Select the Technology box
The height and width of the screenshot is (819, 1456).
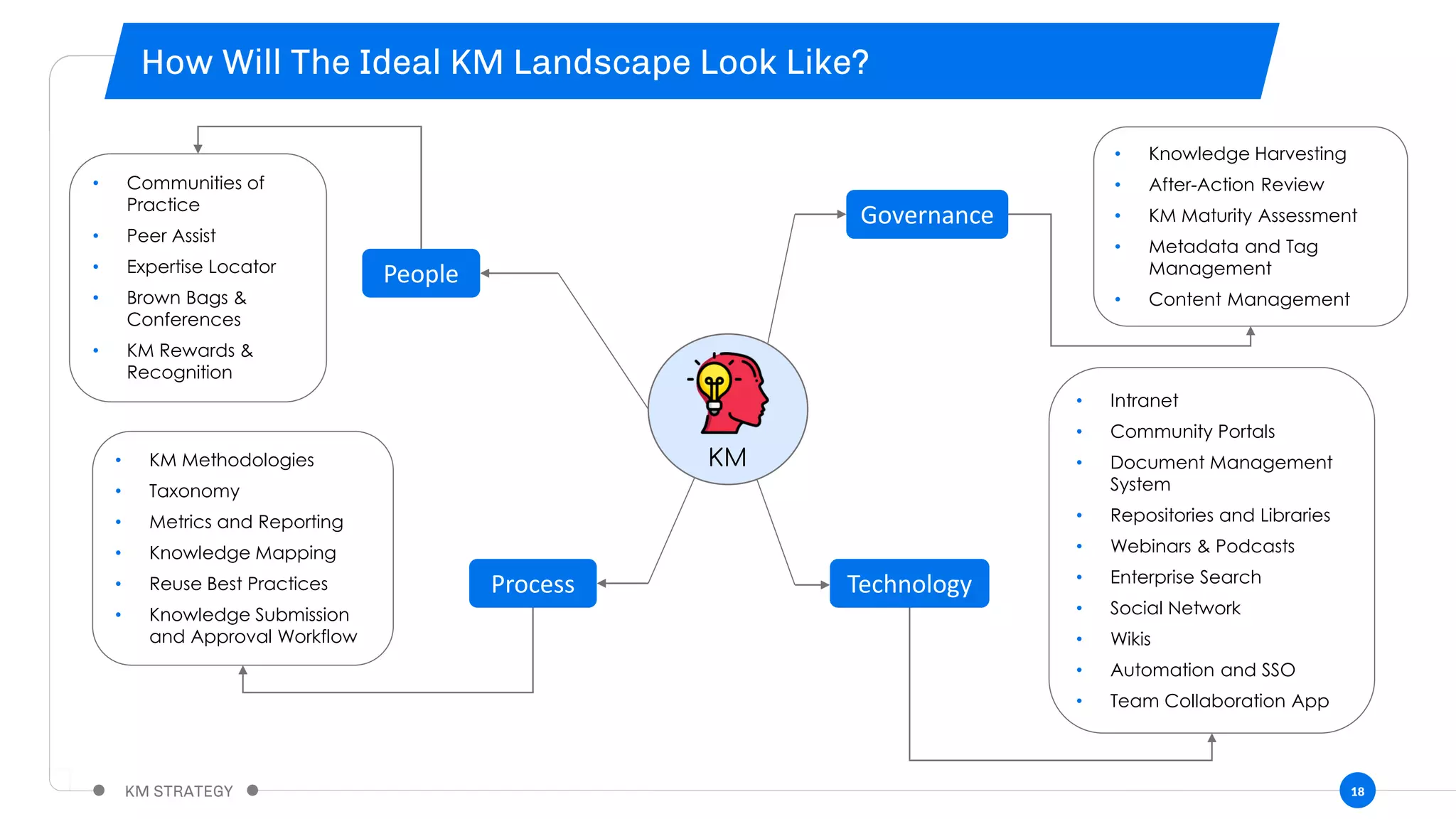pos(909,584)
